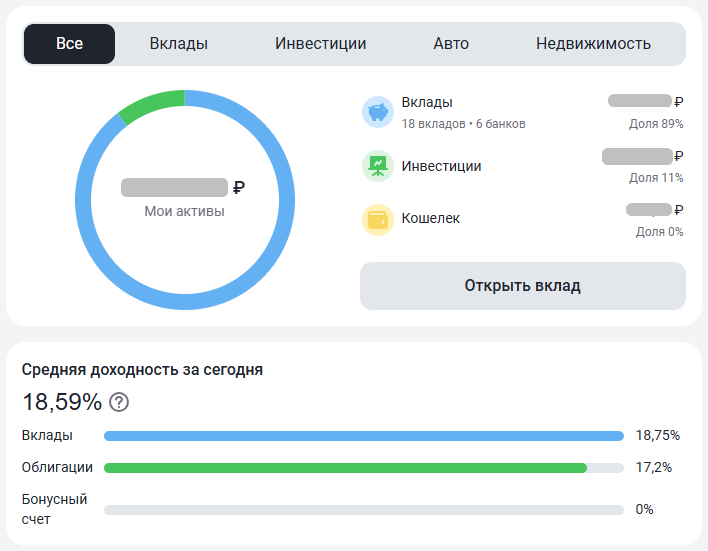Click the blue Вклады yield progress bar
This screenshot has height=551, width=708.
point(364,436)
